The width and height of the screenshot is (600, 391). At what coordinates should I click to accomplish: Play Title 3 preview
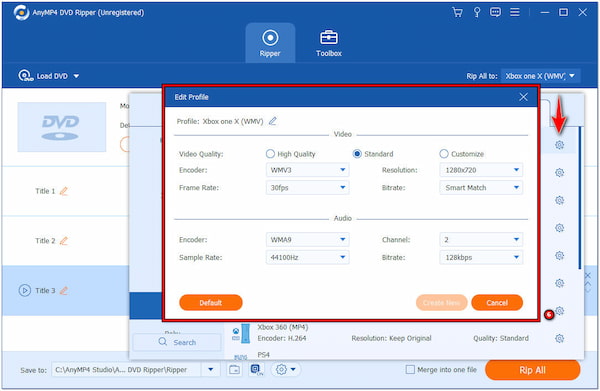coord(24,290)
